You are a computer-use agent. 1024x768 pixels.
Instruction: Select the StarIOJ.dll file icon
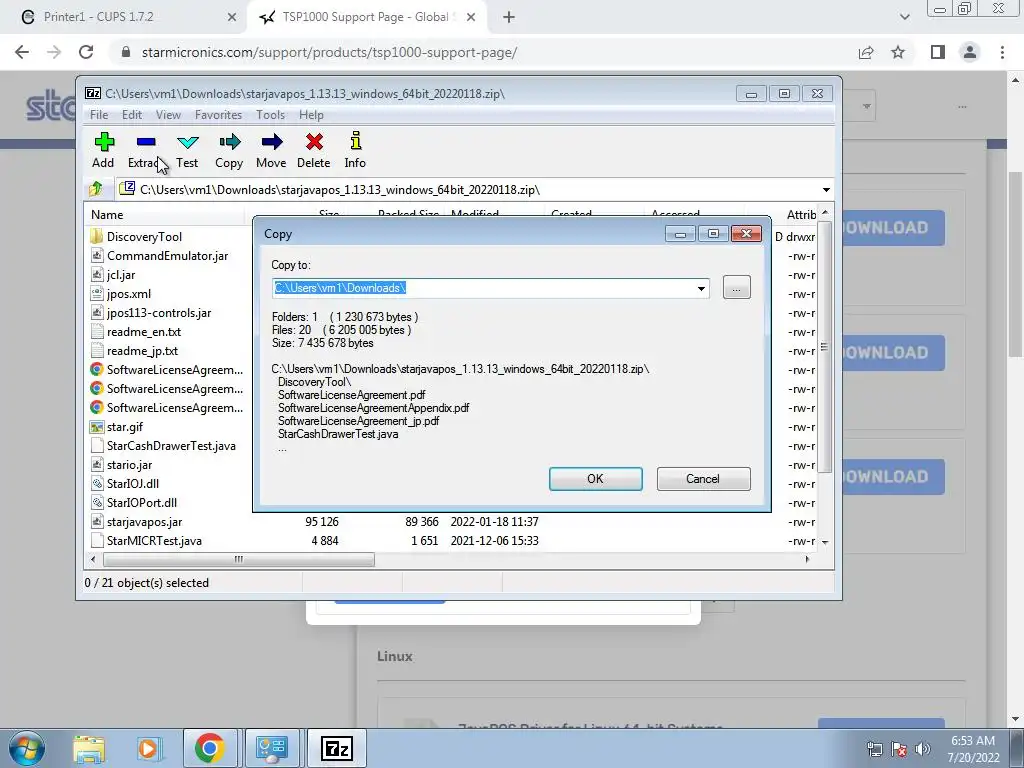pos(97,483)
